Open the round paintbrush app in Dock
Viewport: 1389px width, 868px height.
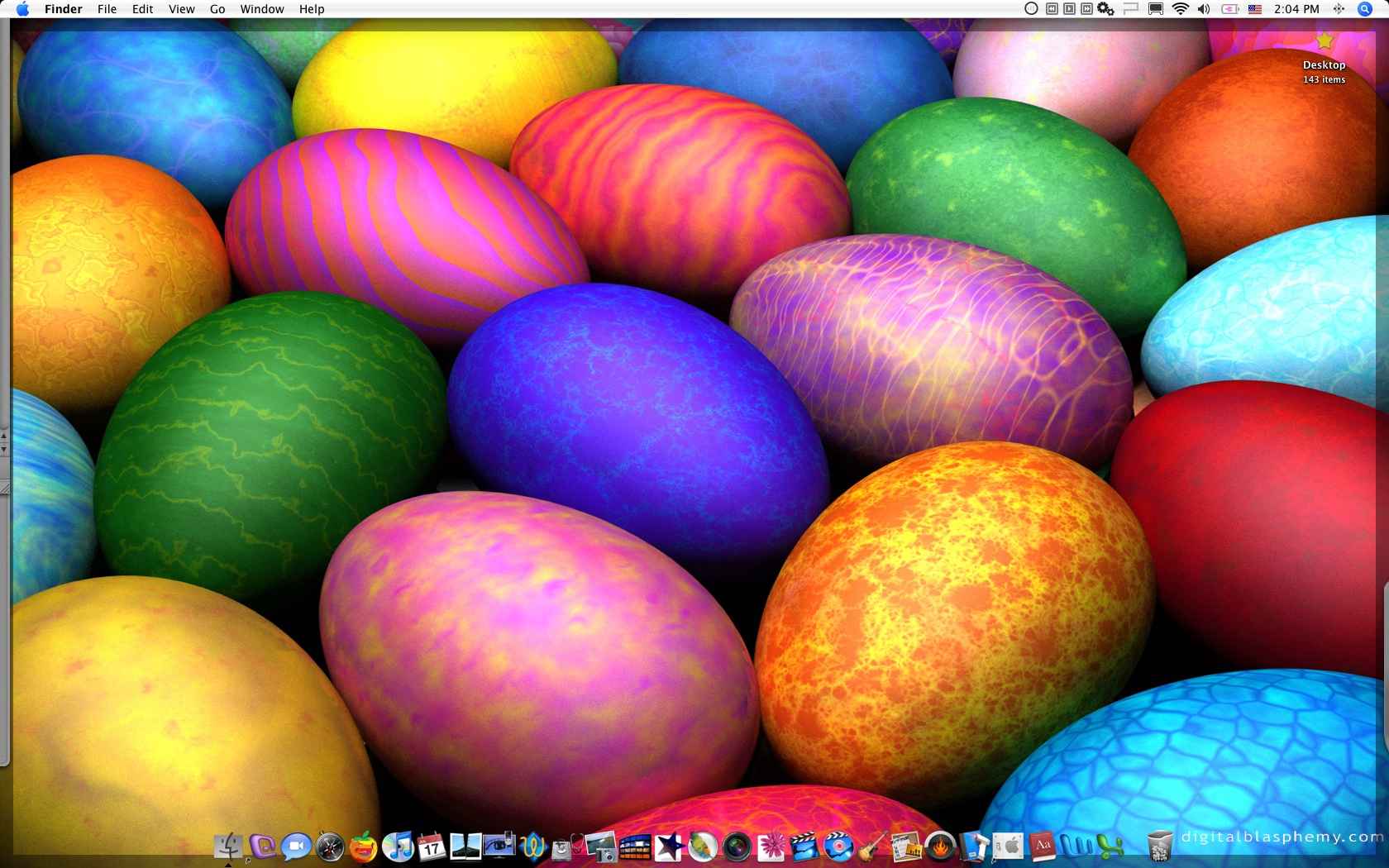click(x=702, y=847)
